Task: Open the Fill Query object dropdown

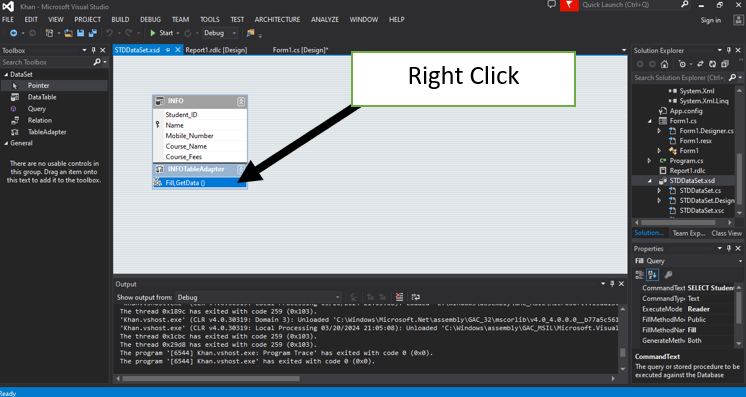Action: (x=740, y=261)
